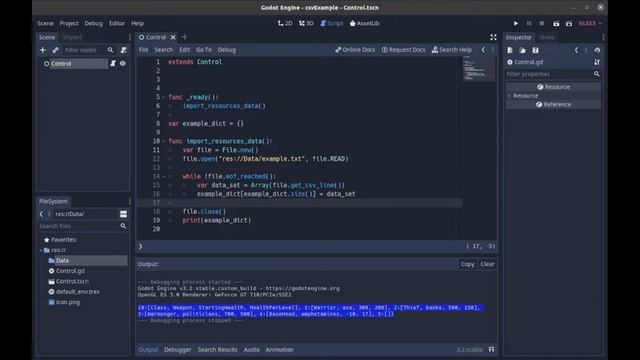
Task: Select the Data folder
Action: point(62,260)
